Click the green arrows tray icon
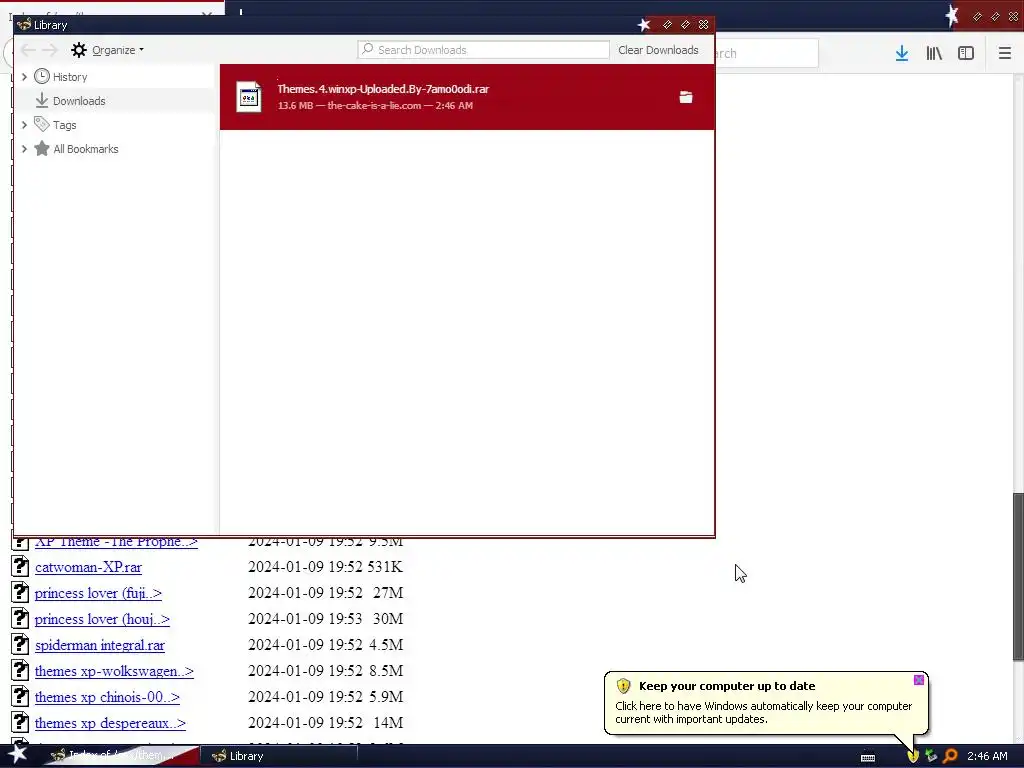The image size is (1024, 768). (x=931, y=756)
